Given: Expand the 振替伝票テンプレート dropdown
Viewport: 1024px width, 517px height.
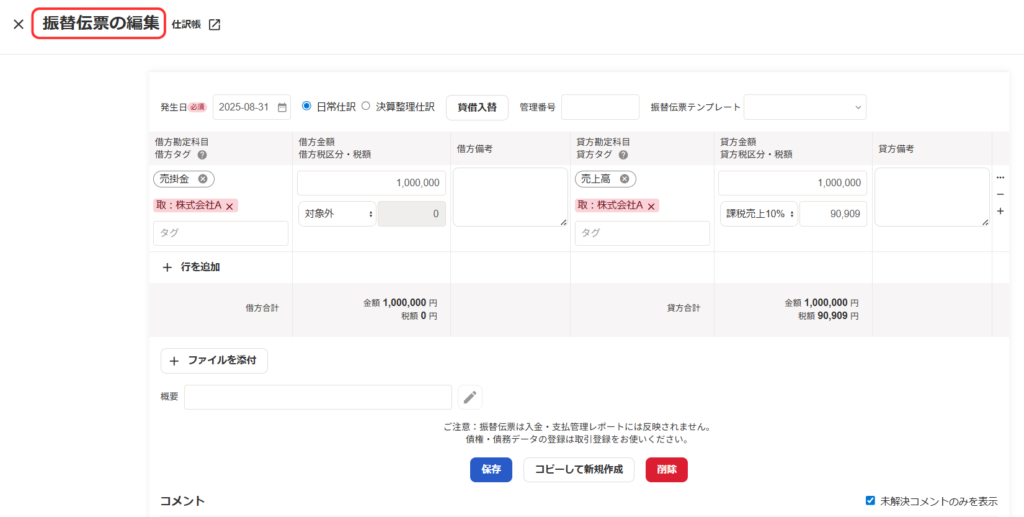Looking at the screenshot, I should click(804, 107).
